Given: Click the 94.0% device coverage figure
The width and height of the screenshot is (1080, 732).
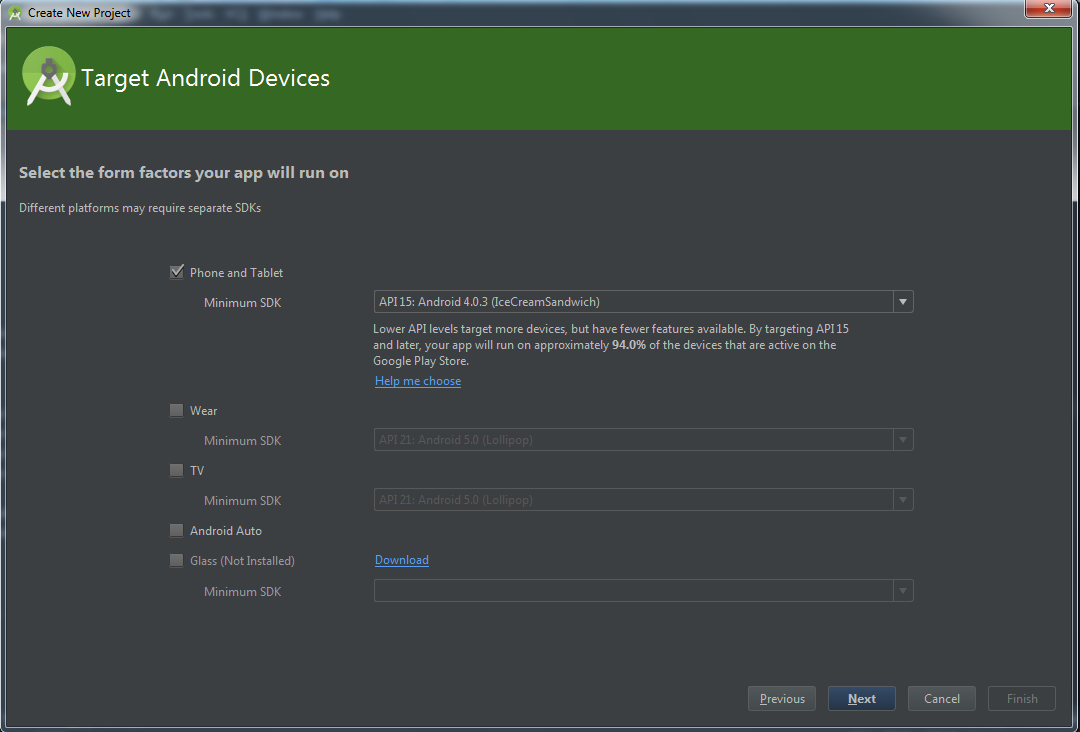Looking at the screenshot, I should [x=629, y=345].
